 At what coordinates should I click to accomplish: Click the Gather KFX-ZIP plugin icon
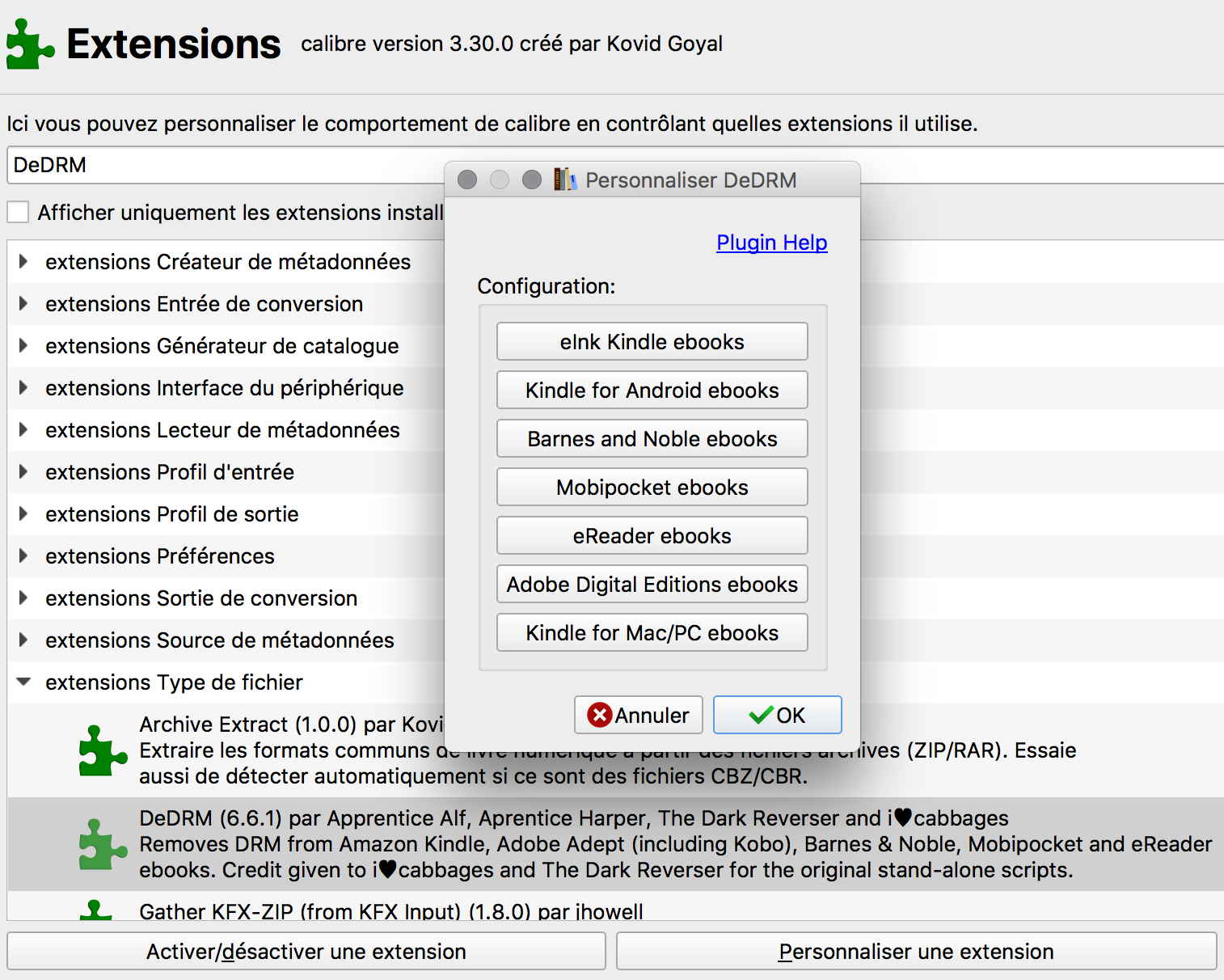96,910
